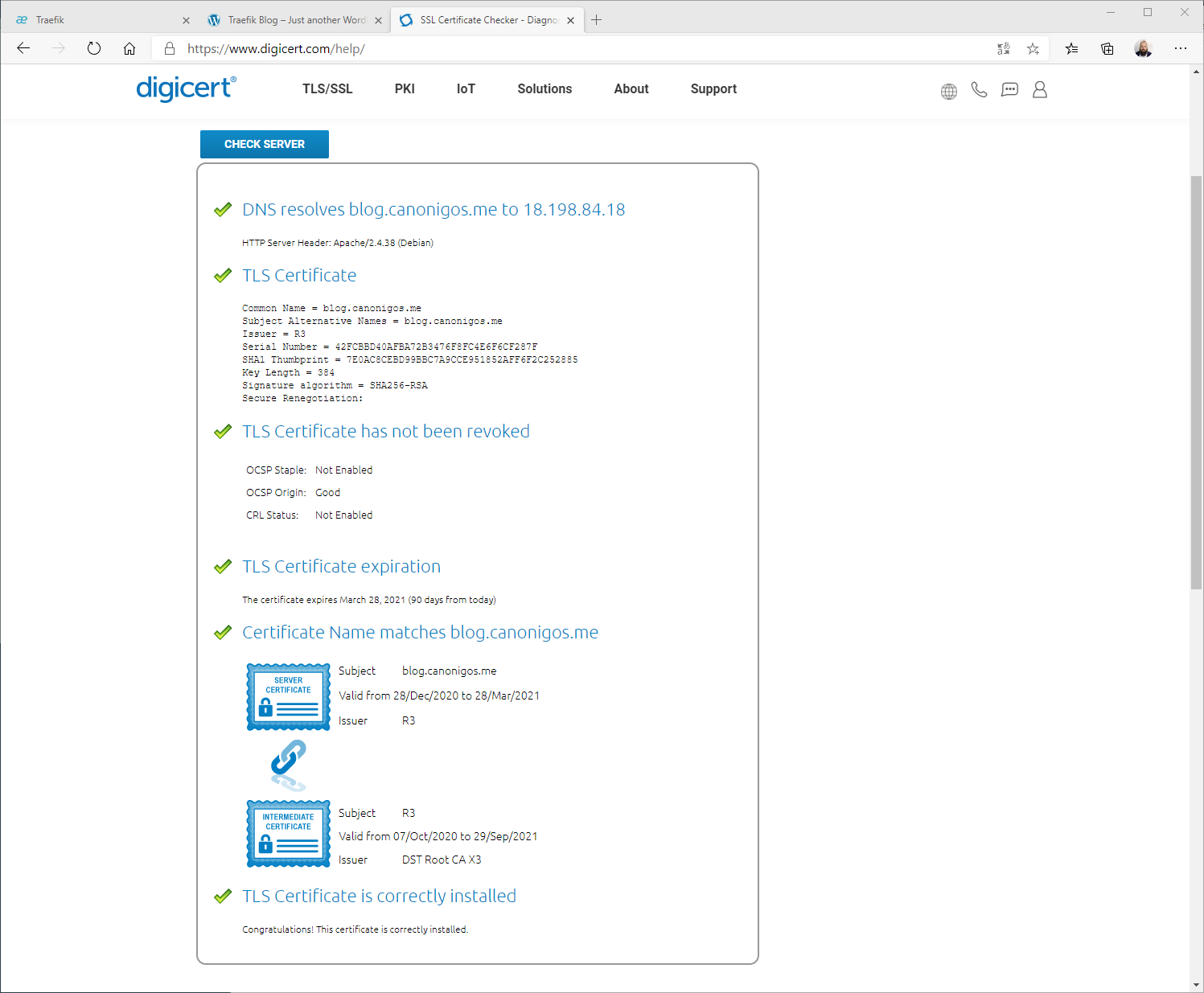This screenshot has height=993, width=1204.
Task: Open the globe language selector icon
Action: (x=949, y=91)
